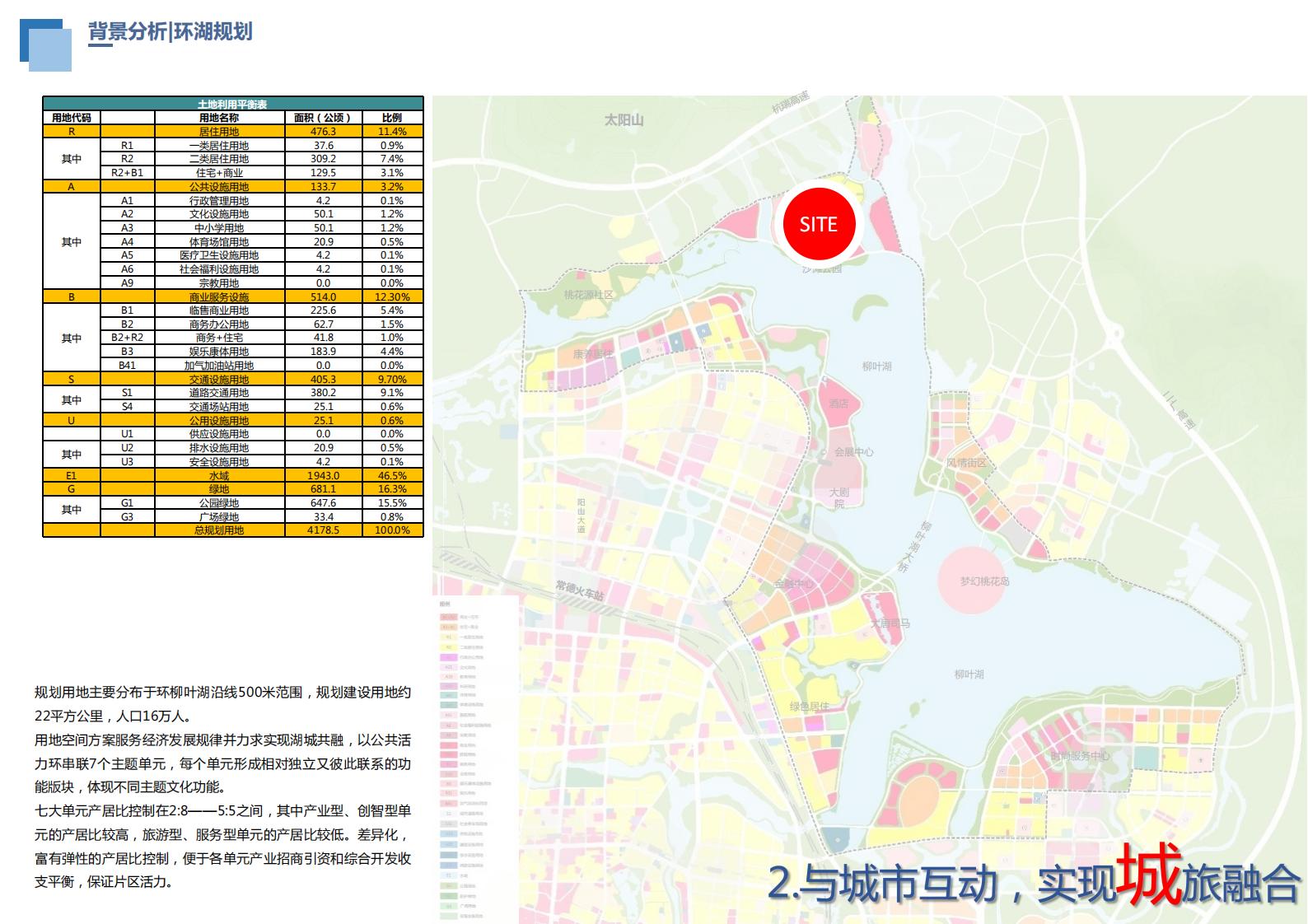This screenshot has height=924, width=1308.
Task: Click the 公共设施用地 row name
Action: 219,187
